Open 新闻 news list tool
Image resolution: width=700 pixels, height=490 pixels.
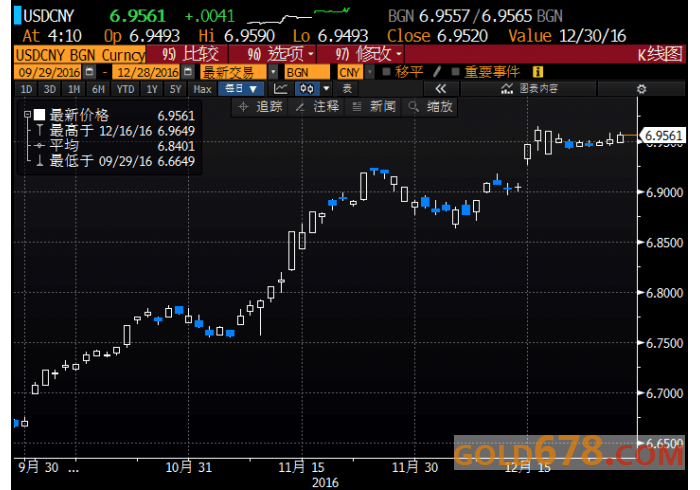(374, 107)
